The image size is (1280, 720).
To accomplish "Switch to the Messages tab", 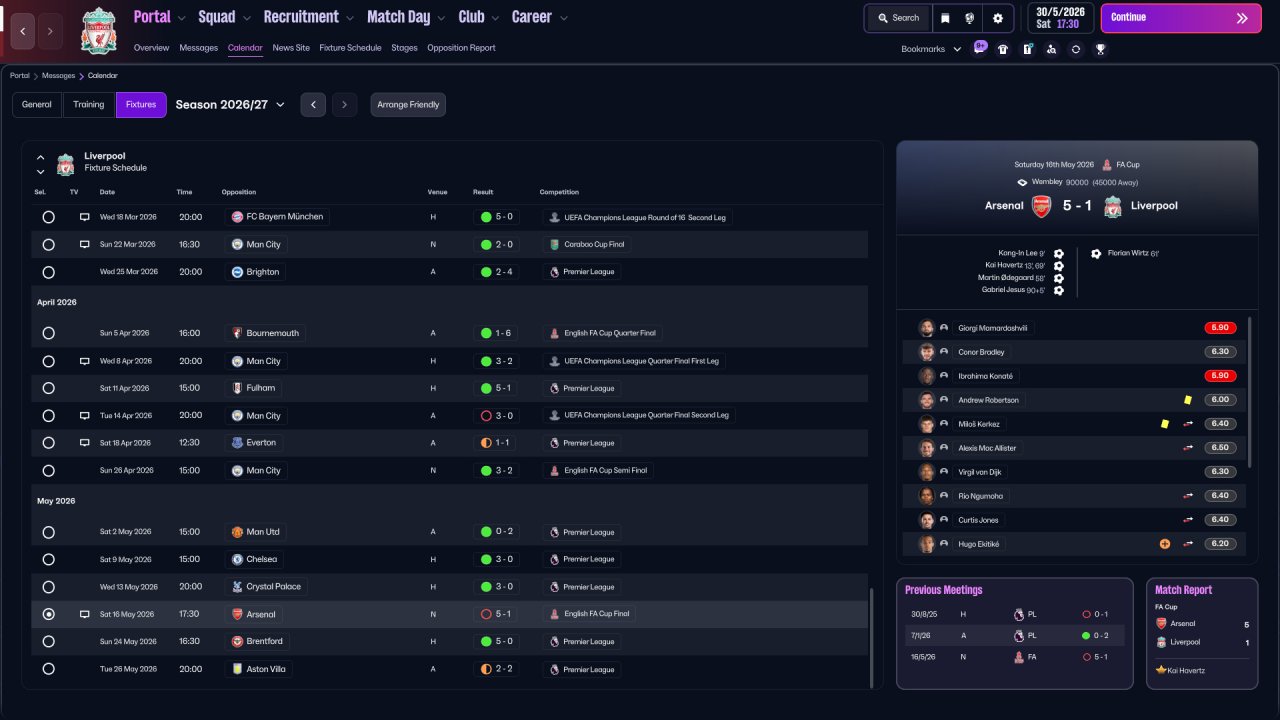I will (x=198, y=48).
